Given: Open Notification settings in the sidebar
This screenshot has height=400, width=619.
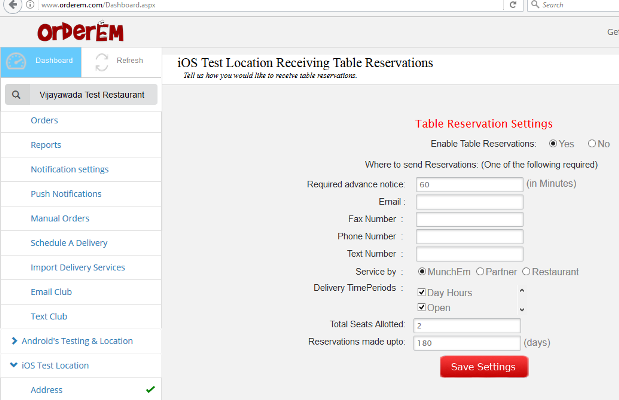Looking at the screenshot, I should (x=69, y=169).
